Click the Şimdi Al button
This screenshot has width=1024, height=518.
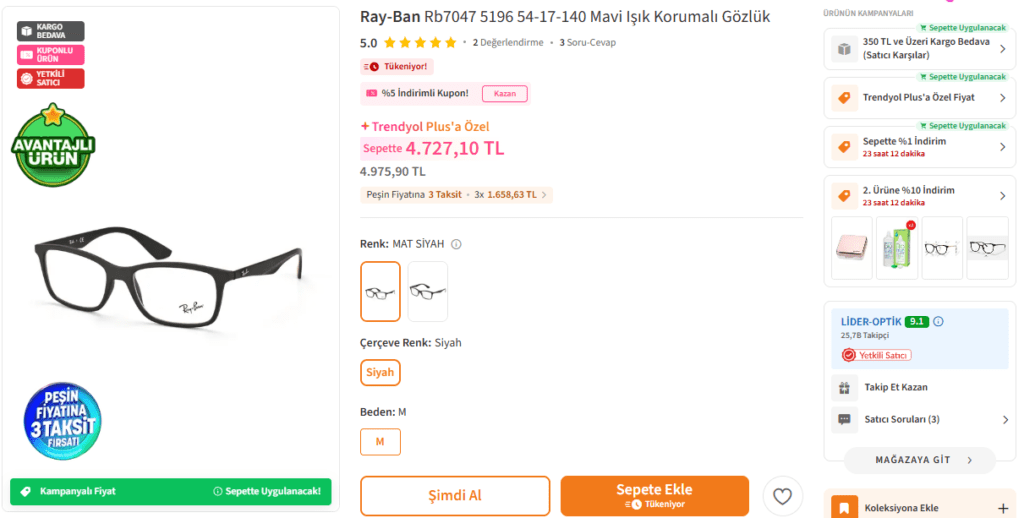455,496
